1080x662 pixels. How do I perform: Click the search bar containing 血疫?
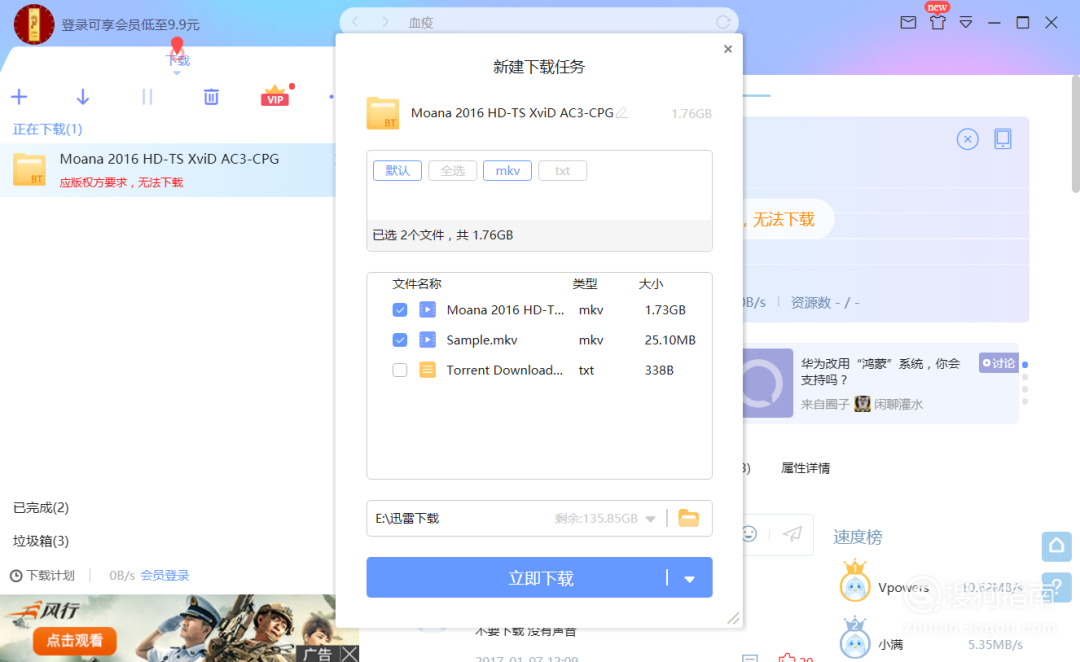(539, 22)
